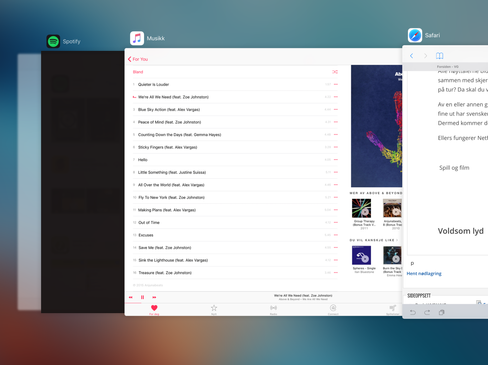Open the Musikk app icon
Image resolution: width=488 pixels, height=365 pixels.
tap(137, 38)
